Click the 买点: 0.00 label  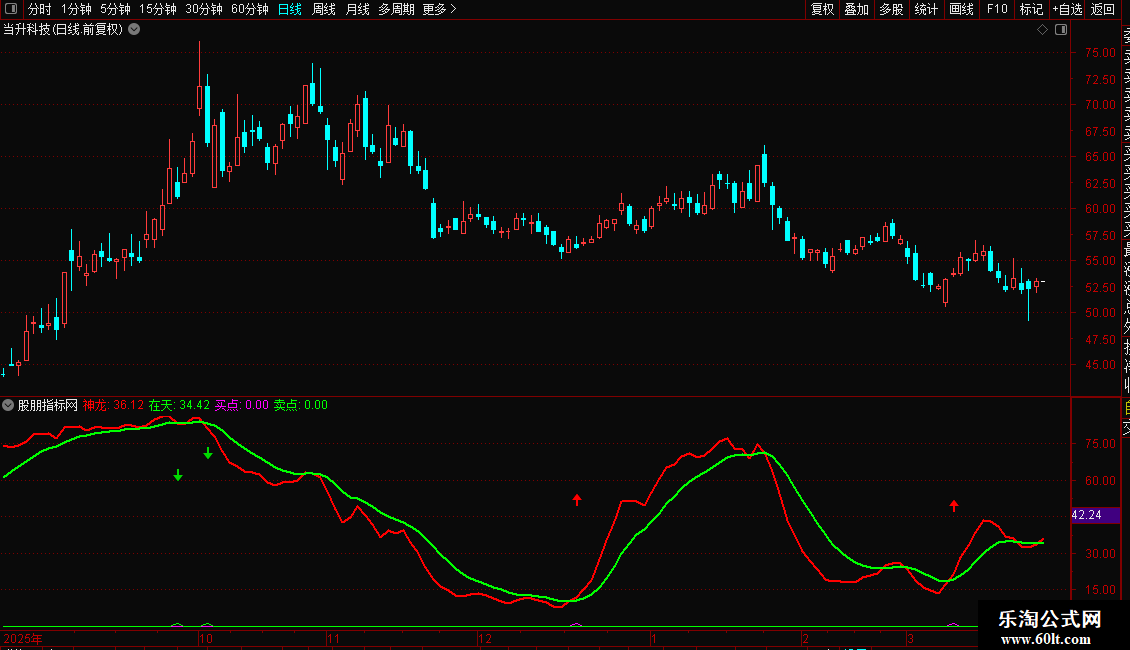241,405
